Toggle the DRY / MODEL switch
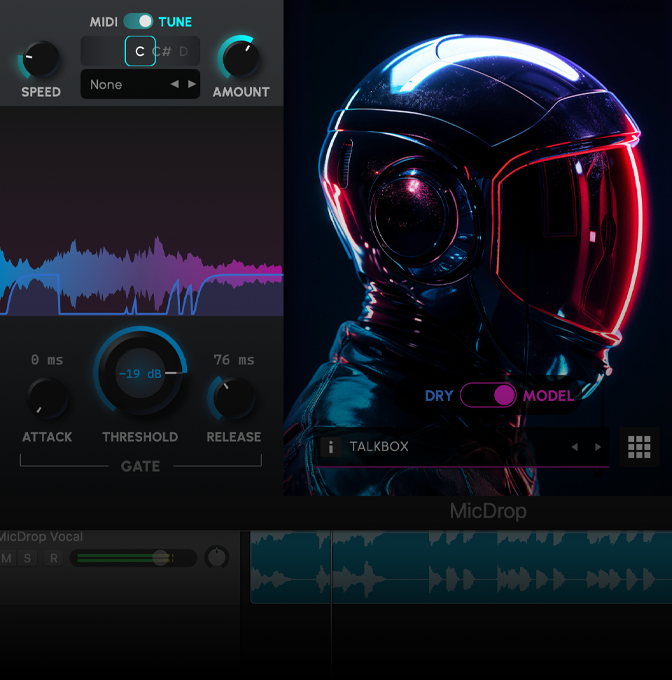 click(x=489, y=395)
